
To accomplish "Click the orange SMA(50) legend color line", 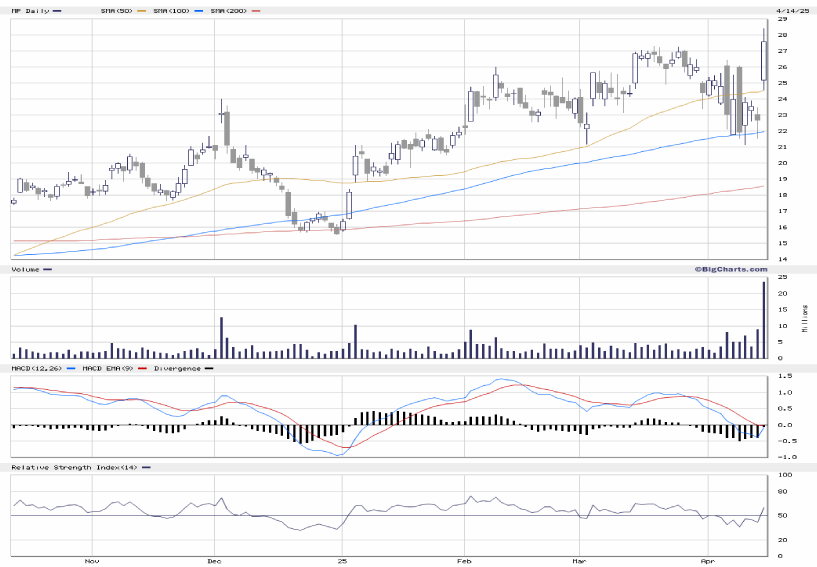I will coord(142,11).
